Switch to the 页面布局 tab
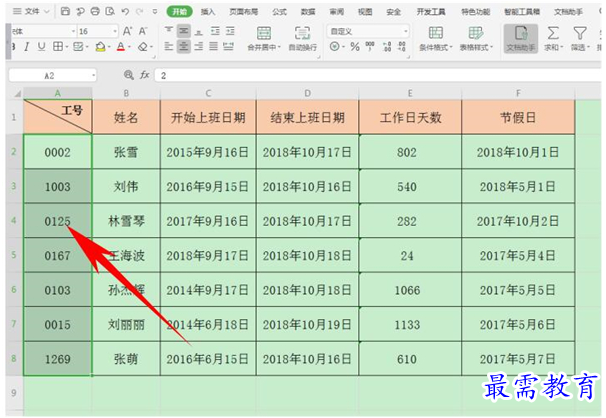The width and height of the screenshot is (606, 418). pyautogui.click(x=243, y=12)
